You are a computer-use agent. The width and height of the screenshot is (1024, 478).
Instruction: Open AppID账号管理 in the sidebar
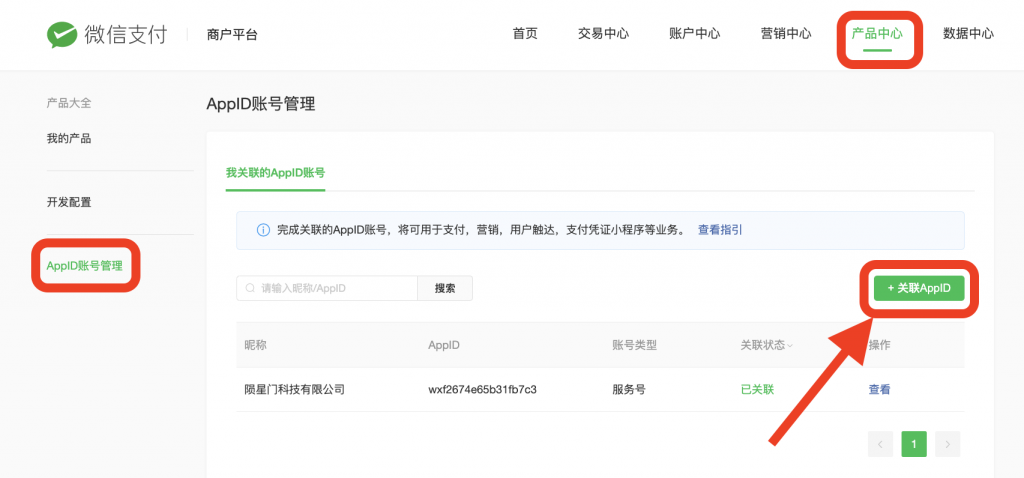[84, 266]
